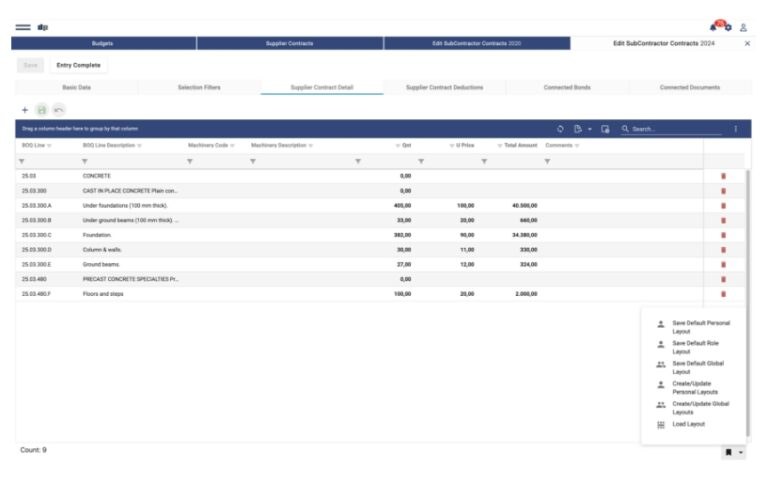Delete the 25.03.300 cast in place row
Viewport: 768px width, 483px height.
(723, 191)
